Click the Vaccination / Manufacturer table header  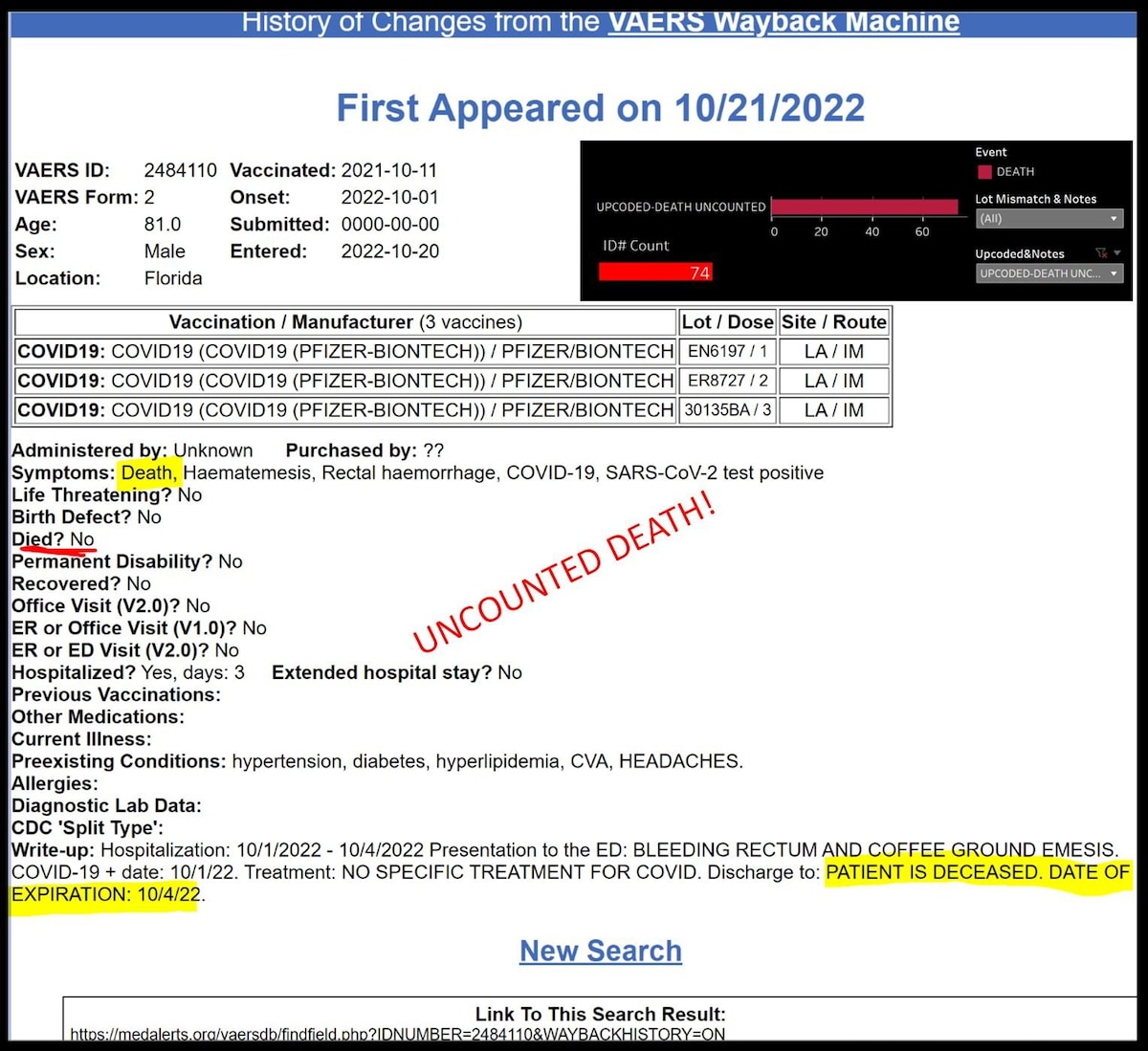click(345, 322)
